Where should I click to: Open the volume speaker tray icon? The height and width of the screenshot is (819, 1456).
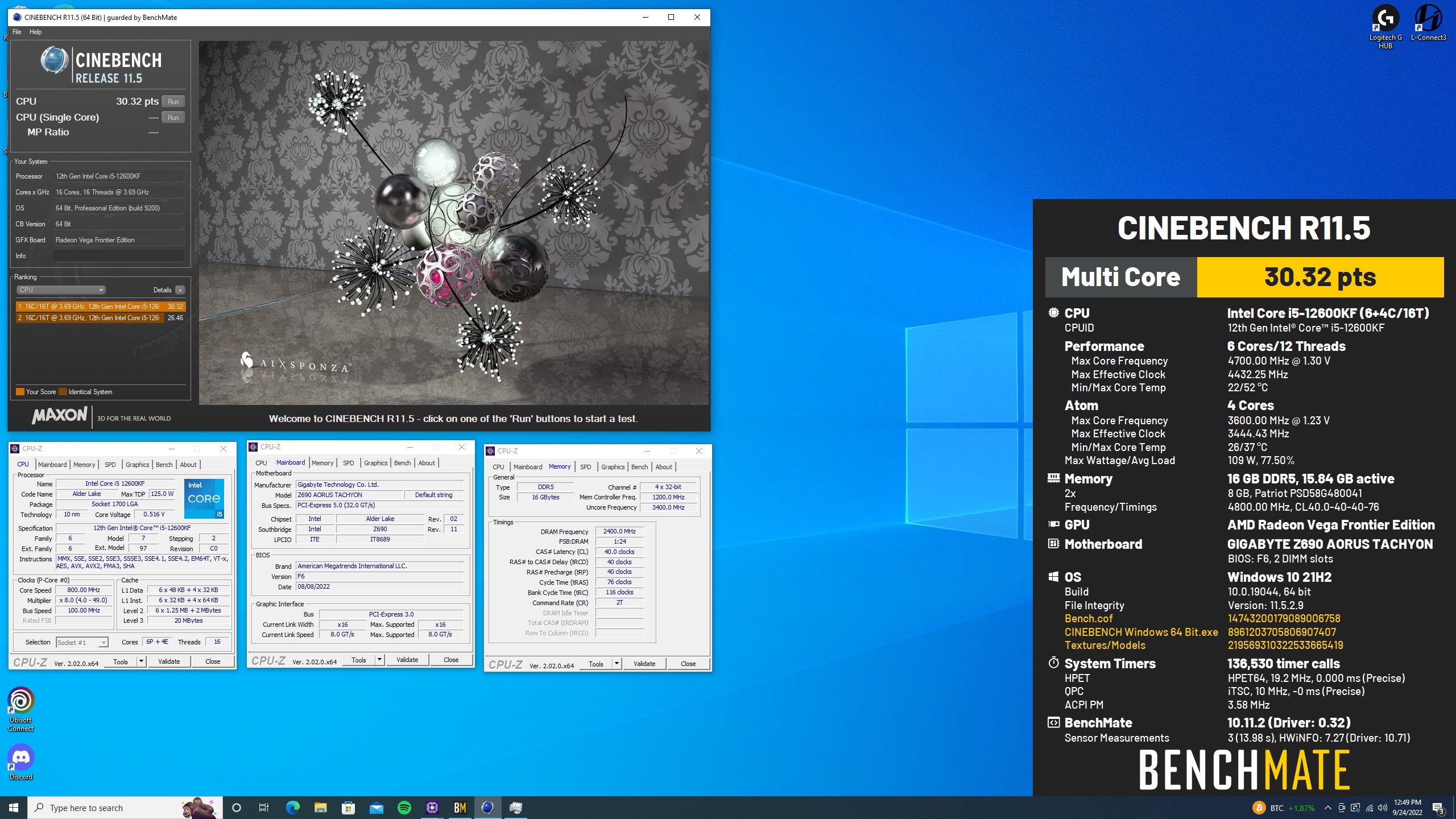click(x=1383, y=808)
